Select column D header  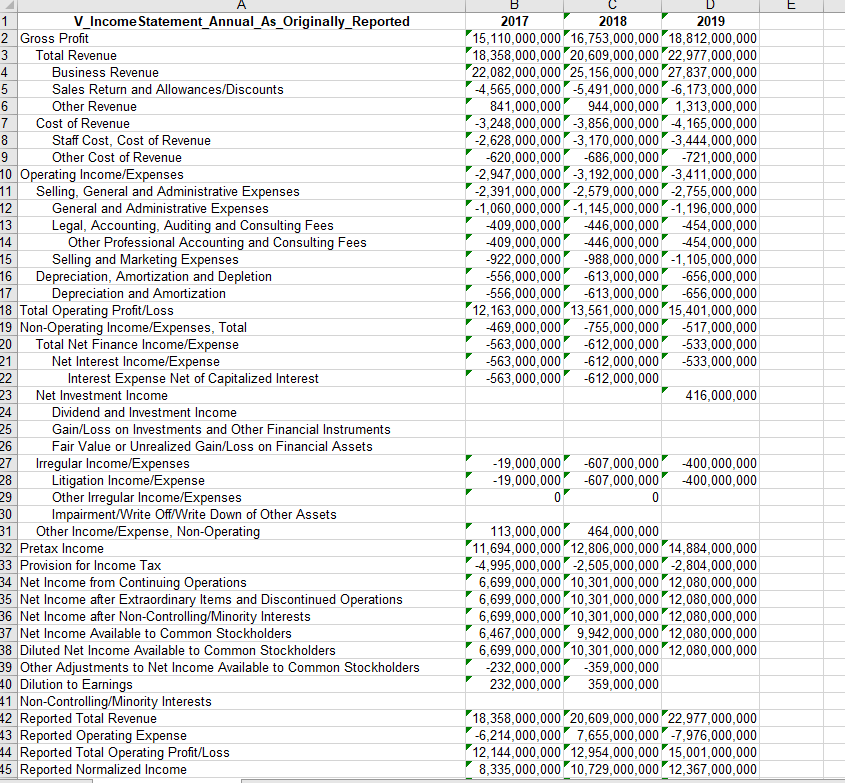click(x=710, y=6)
